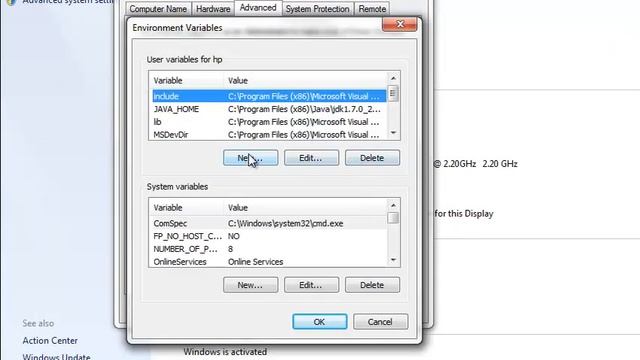
Task: Close the Environment Variables dialog with X
Action: (x=400, y=24)
